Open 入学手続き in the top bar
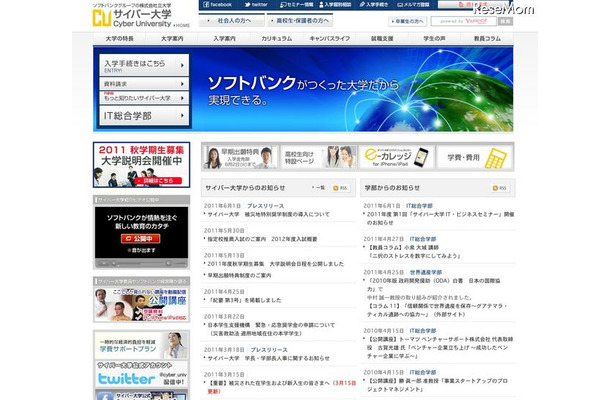 pyautogui.click(x=374, y=5)
